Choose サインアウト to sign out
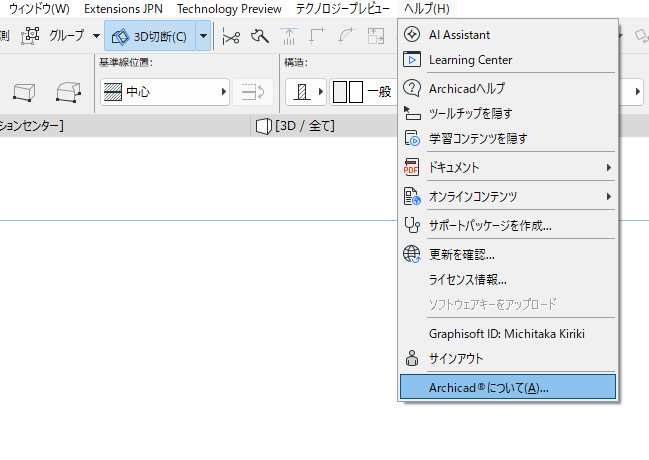The image size is (649, 460). tap(508, 359)
